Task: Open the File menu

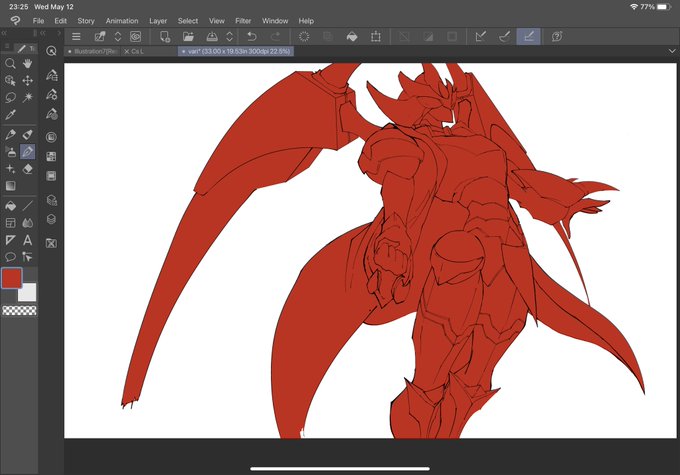Action: coord(38,21)
